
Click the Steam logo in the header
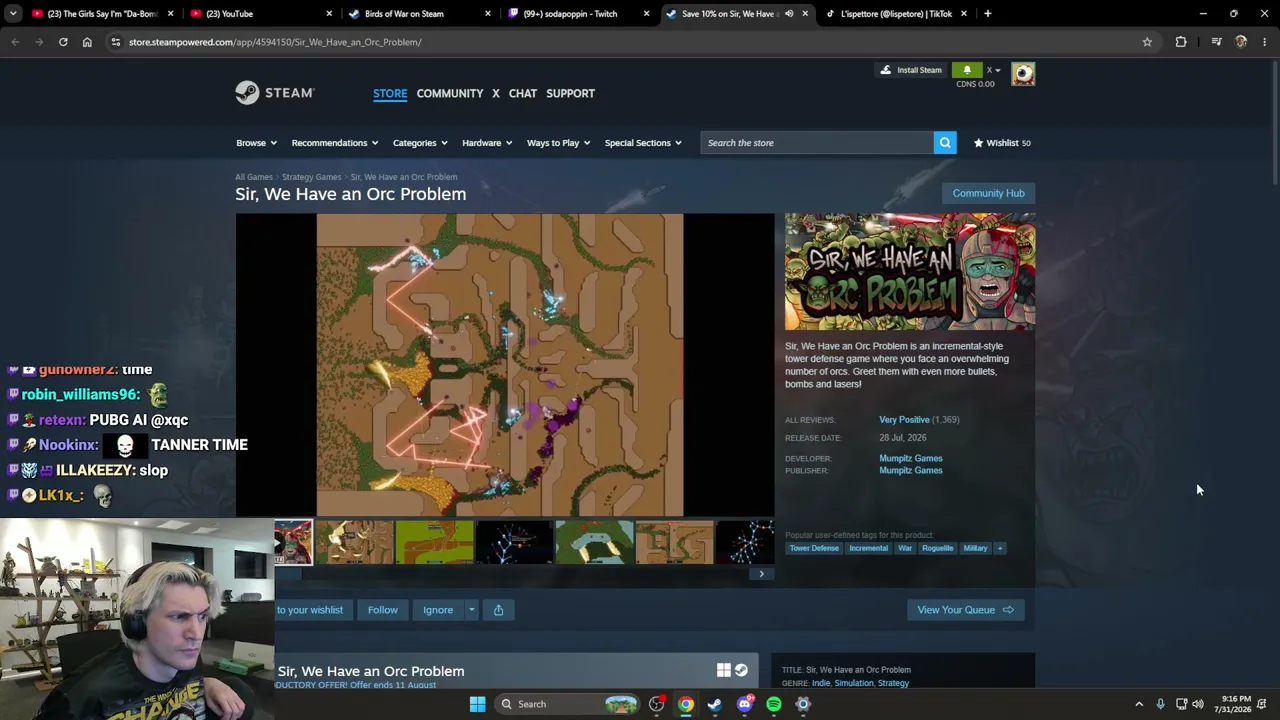click(275, 93)
